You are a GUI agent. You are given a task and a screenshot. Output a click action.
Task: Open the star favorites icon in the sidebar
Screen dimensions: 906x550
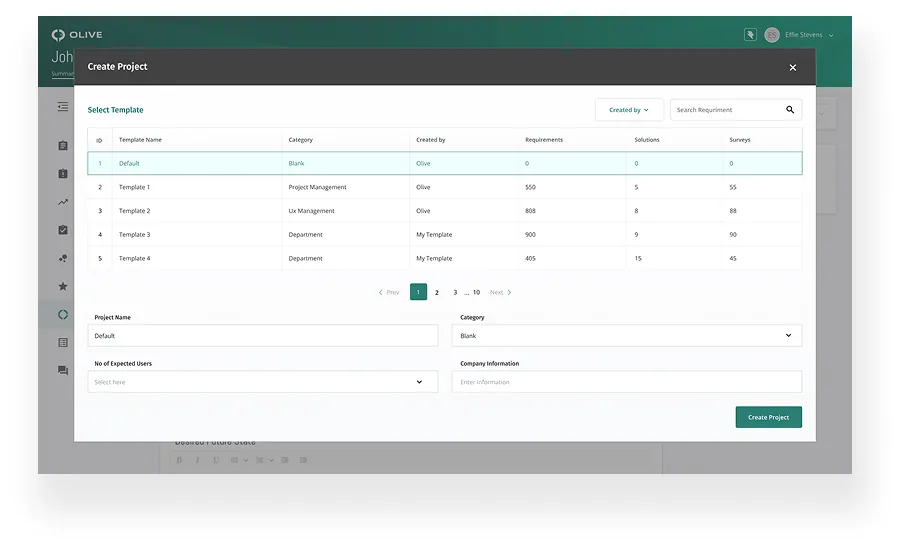pyautogui.click(x=63, y=287)
